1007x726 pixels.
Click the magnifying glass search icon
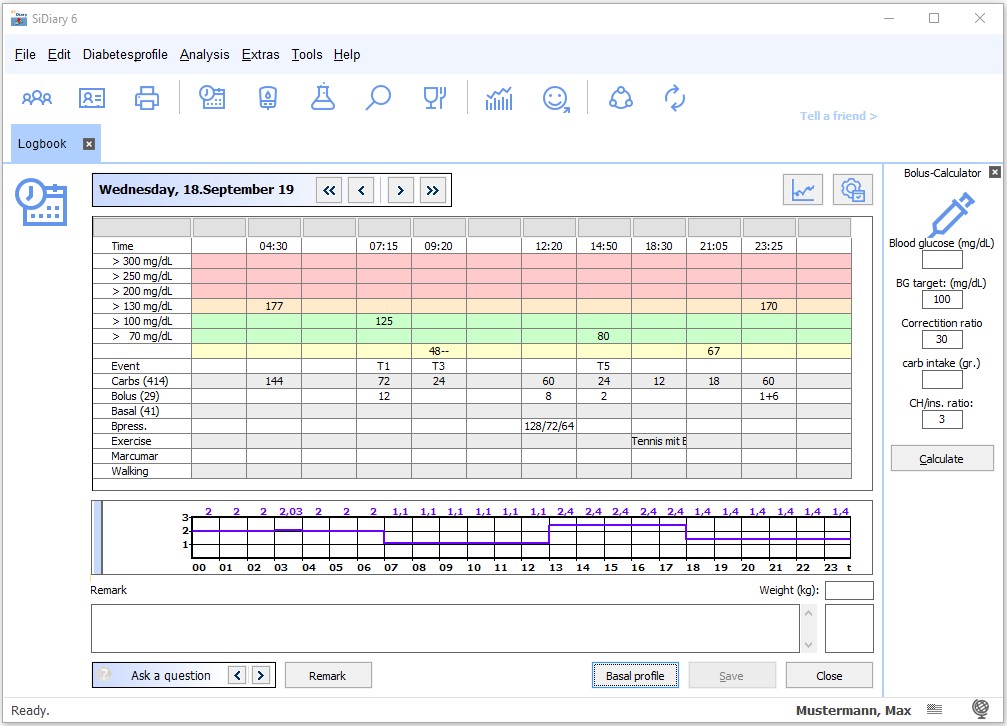(378, 98)
